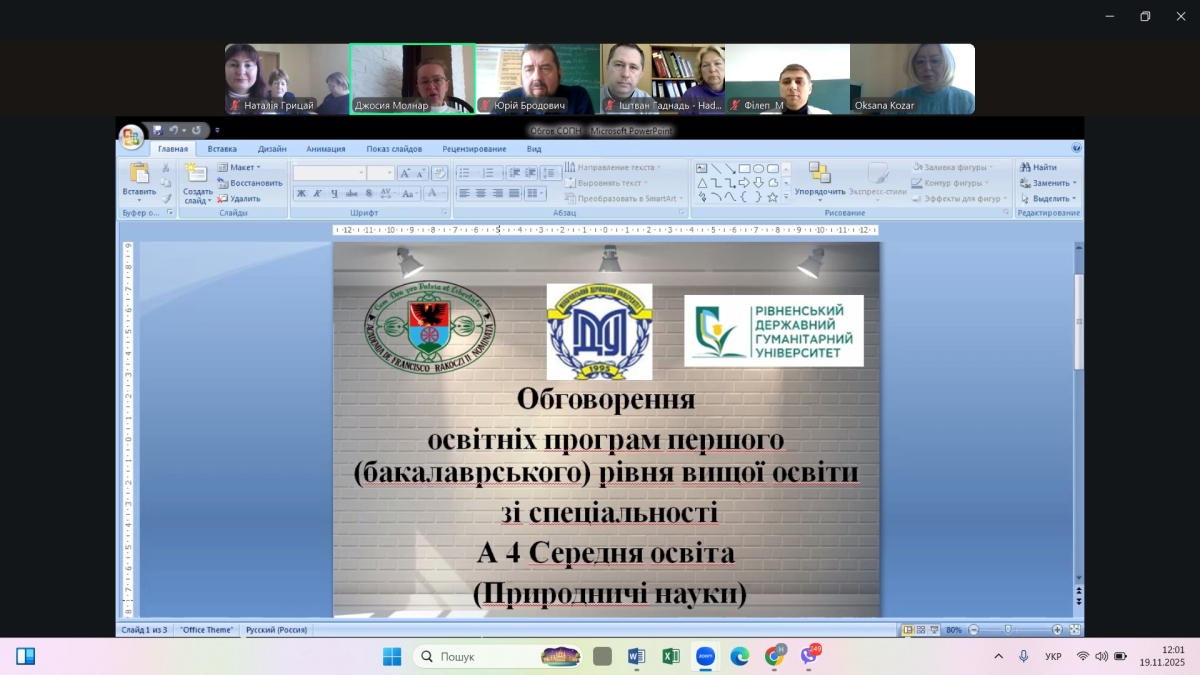Click the Delete slide (Удалить) icon
1200x675 pixels.
point(239,198)
